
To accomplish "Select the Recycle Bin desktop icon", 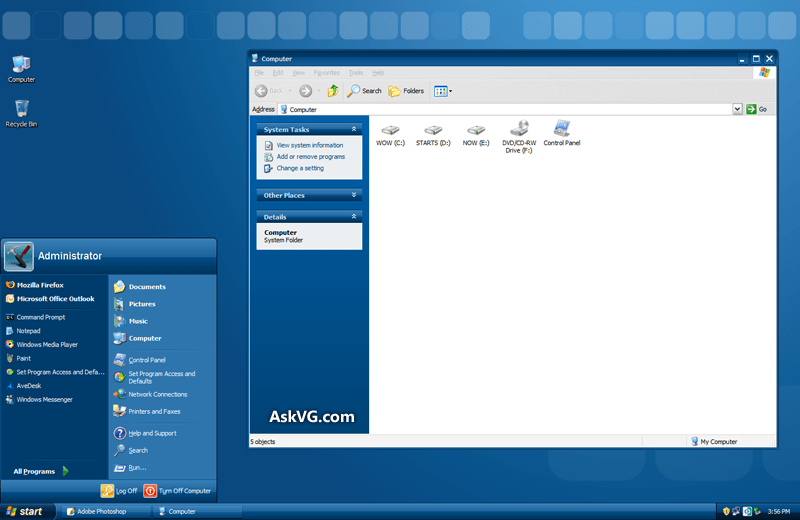I will tap(21, 113).
